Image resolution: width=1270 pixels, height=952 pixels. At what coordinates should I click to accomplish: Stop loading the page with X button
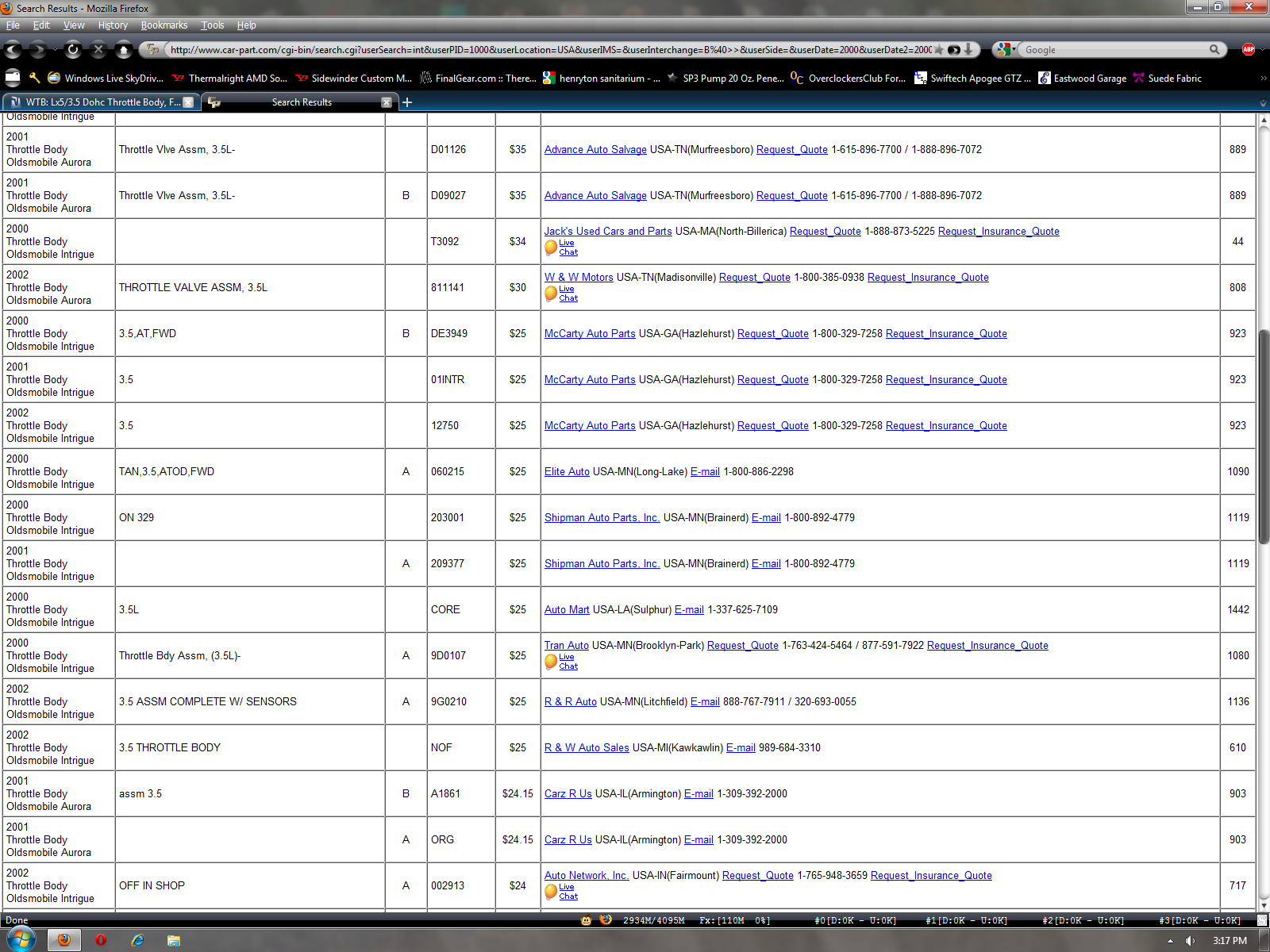98,50
